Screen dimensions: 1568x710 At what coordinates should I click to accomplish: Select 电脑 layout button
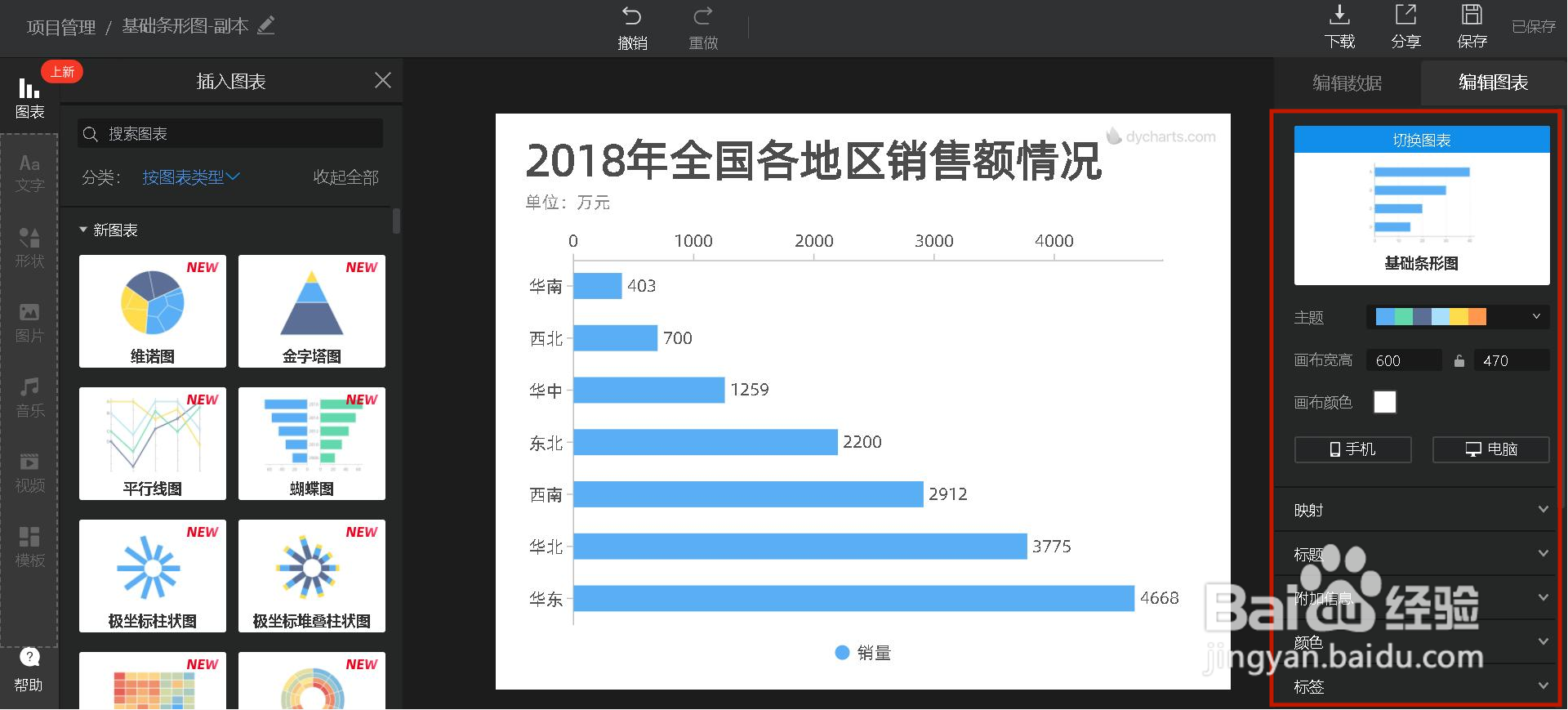1490,449
